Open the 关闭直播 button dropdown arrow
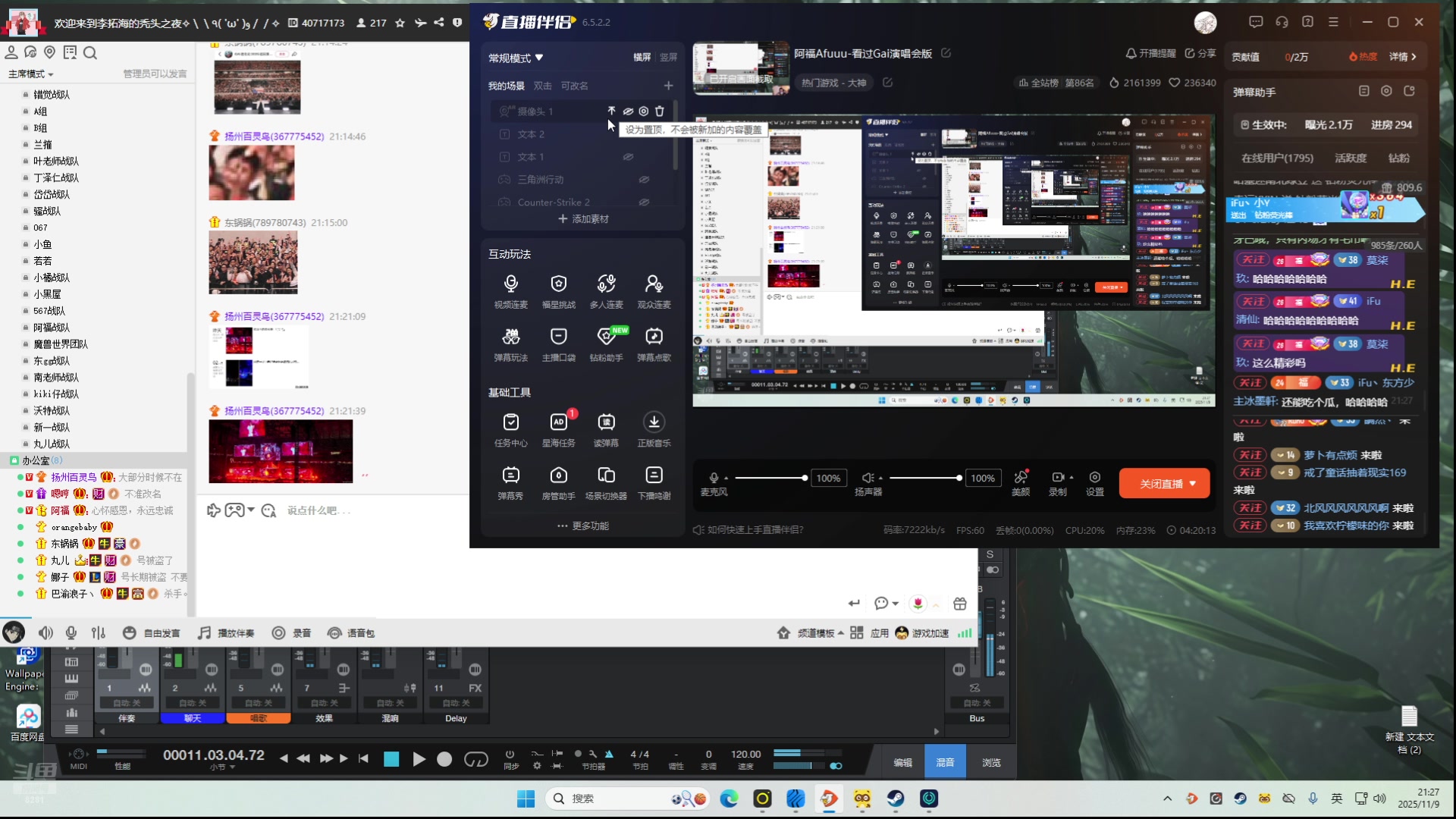Screen dimensions: 1456x819 point(1193,484)
